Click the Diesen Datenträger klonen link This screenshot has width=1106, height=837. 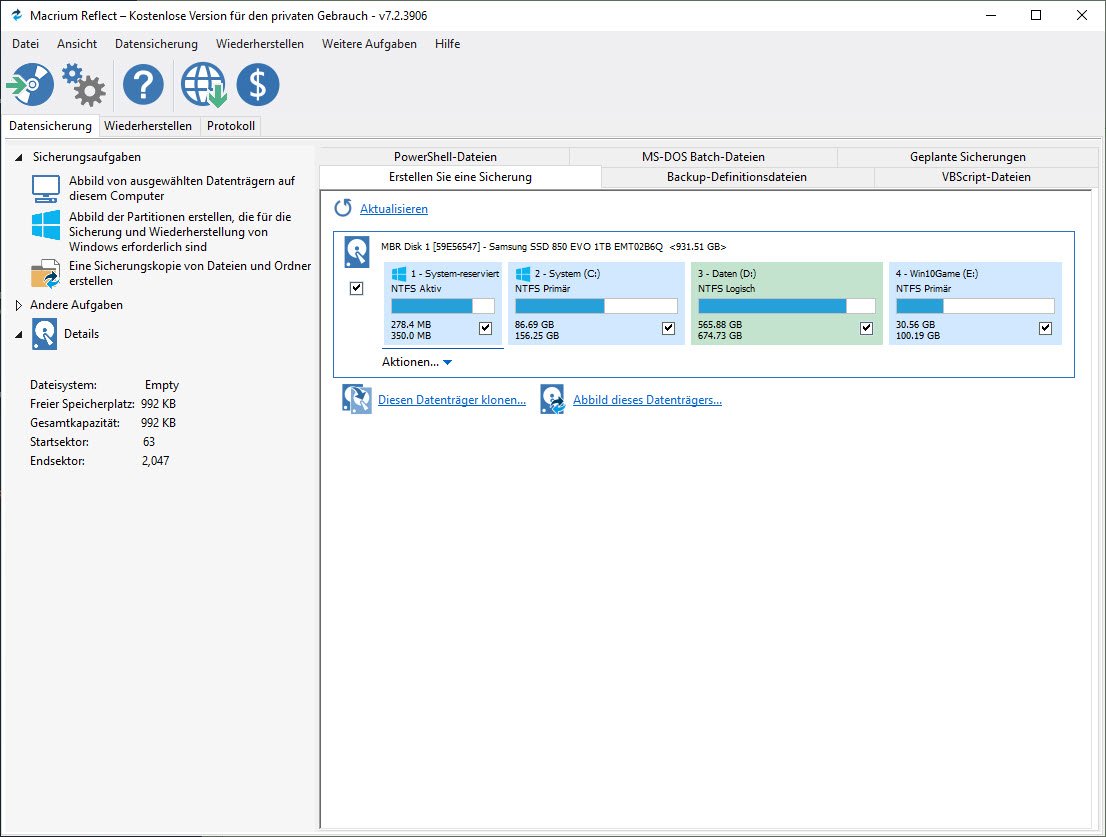coord(451,400)
